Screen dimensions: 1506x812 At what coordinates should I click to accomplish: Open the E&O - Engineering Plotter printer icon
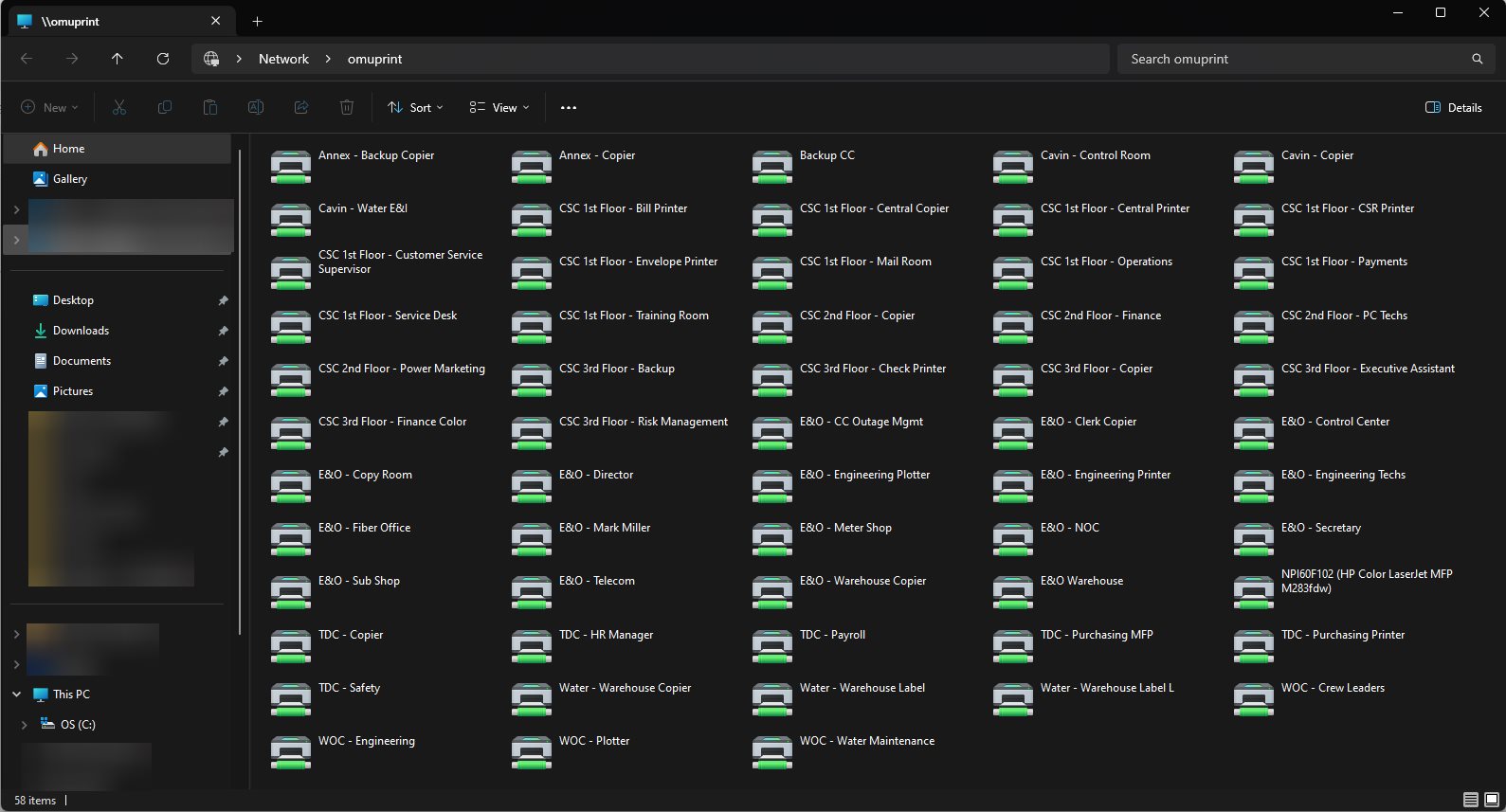pyautogui.click(x=771, y=485)
